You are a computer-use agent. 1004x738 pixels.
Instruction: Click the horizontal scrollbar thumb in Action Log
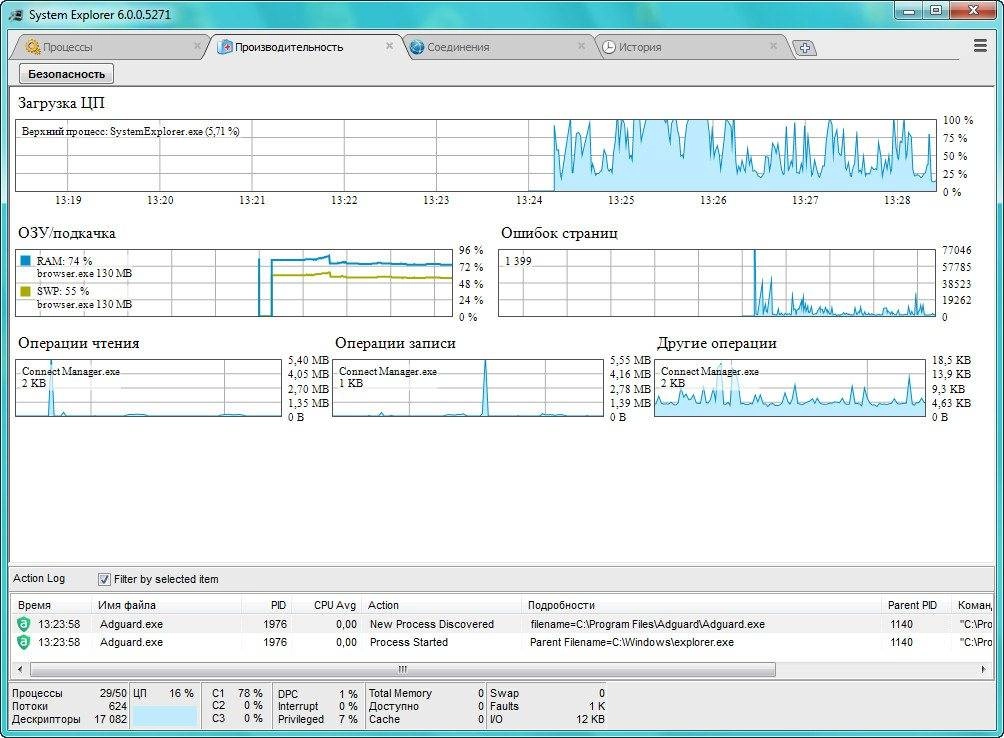[x=403, y=670]
